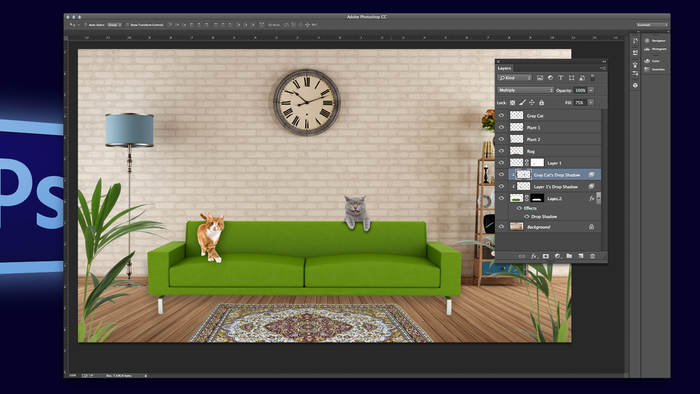The height and width of the screenshot is (394, 700).
Task: Click the lock image pixels brush icon
Action: tap(522, 103)
